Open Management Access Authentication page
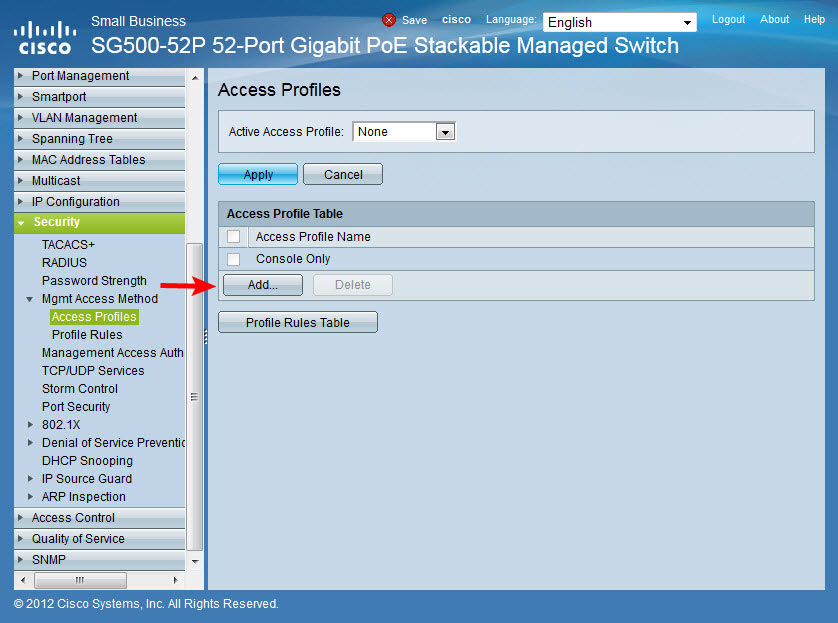The height and width of the screenshot is (623, 838). [x=113, y=353]
